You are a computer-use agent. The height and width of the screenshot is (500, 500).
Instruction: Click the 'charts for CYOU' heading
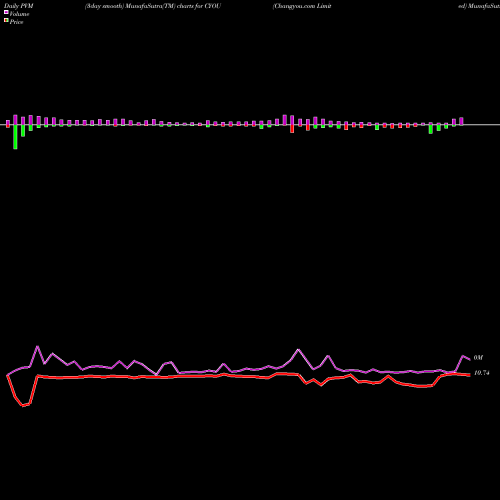(x=199, y=6)
